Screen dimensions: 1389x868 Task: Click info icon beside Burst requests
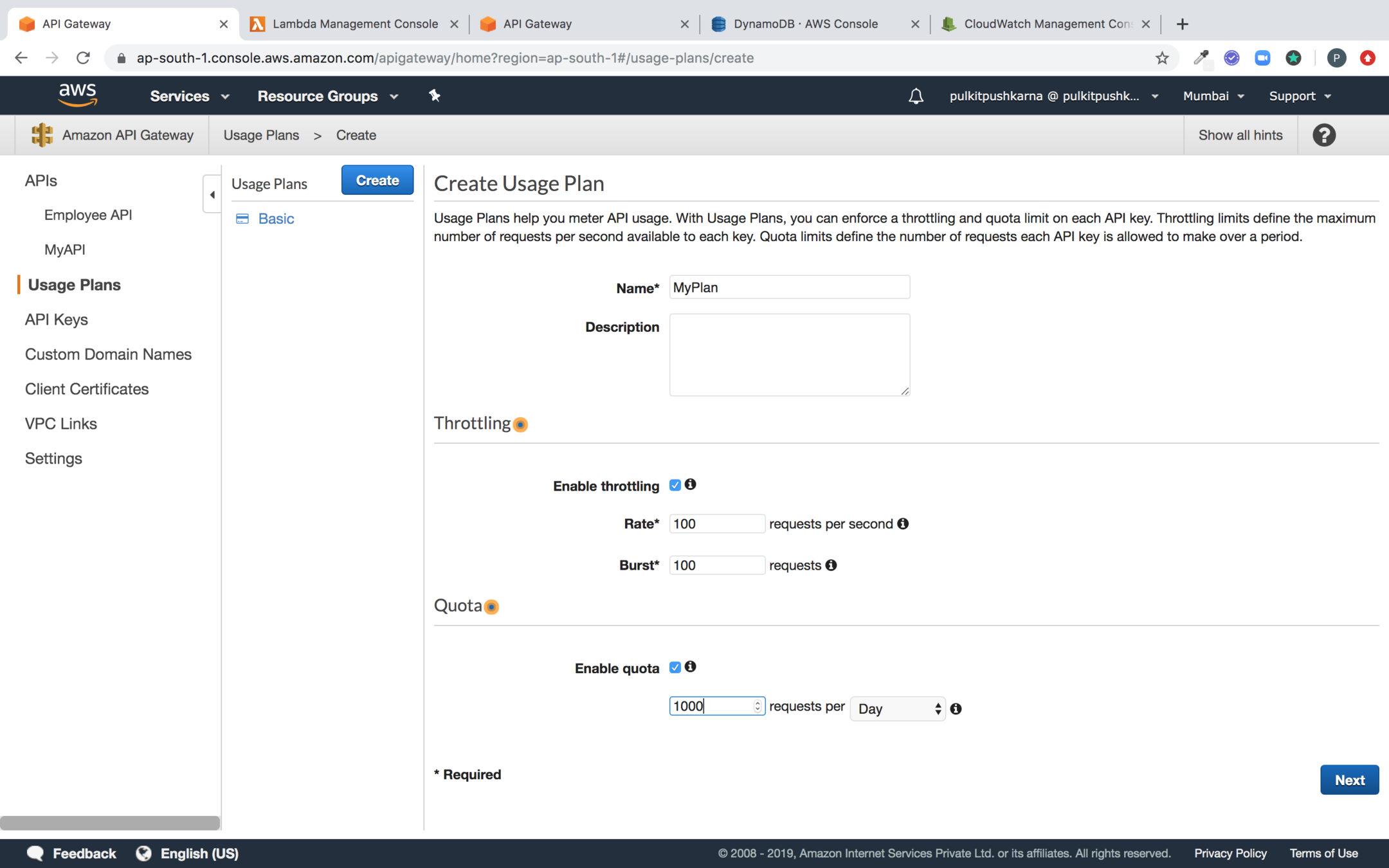[831, 565]
